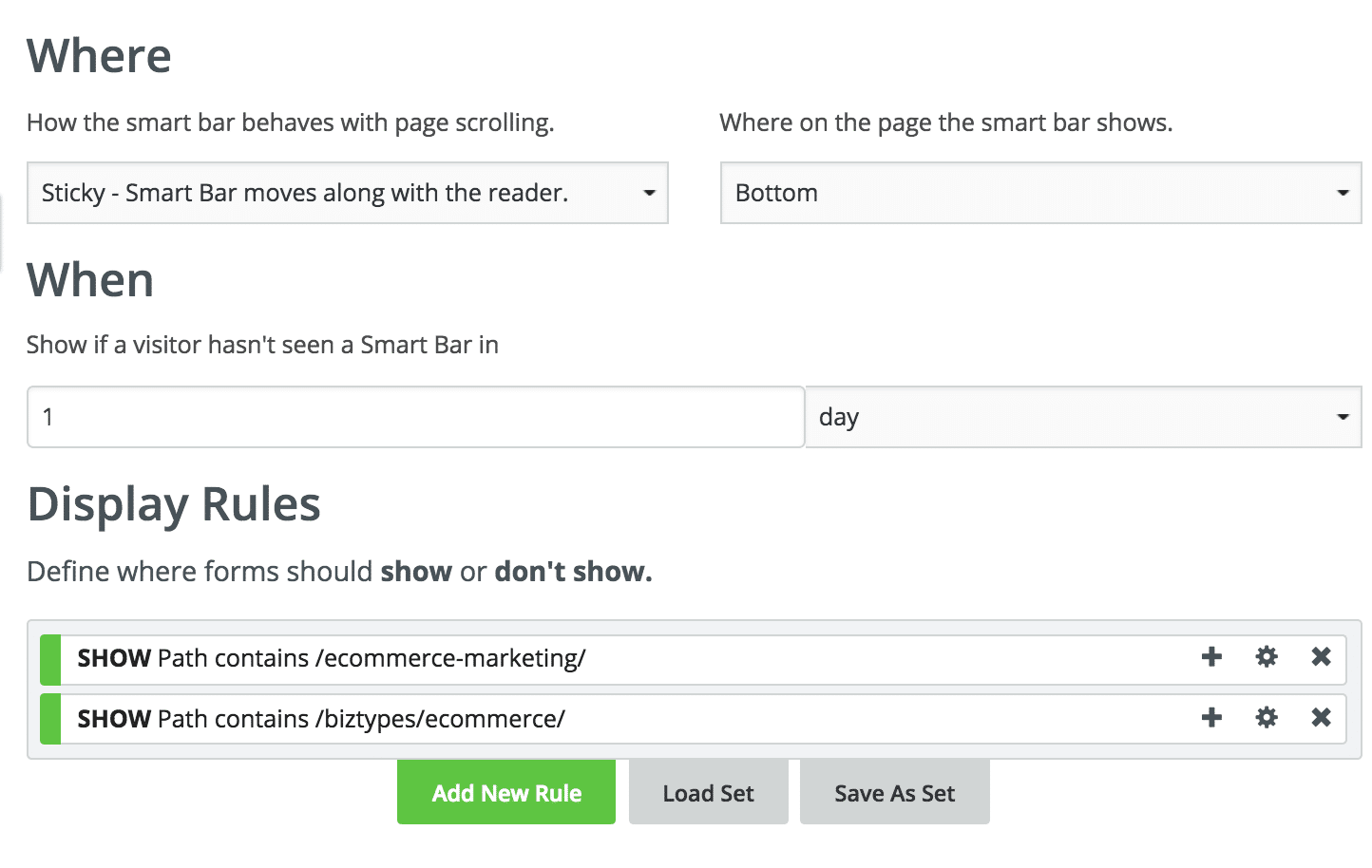Open gear settings for biztypes/ecommerce rule
The image size is (1372, 868).
pos(1267,717)
